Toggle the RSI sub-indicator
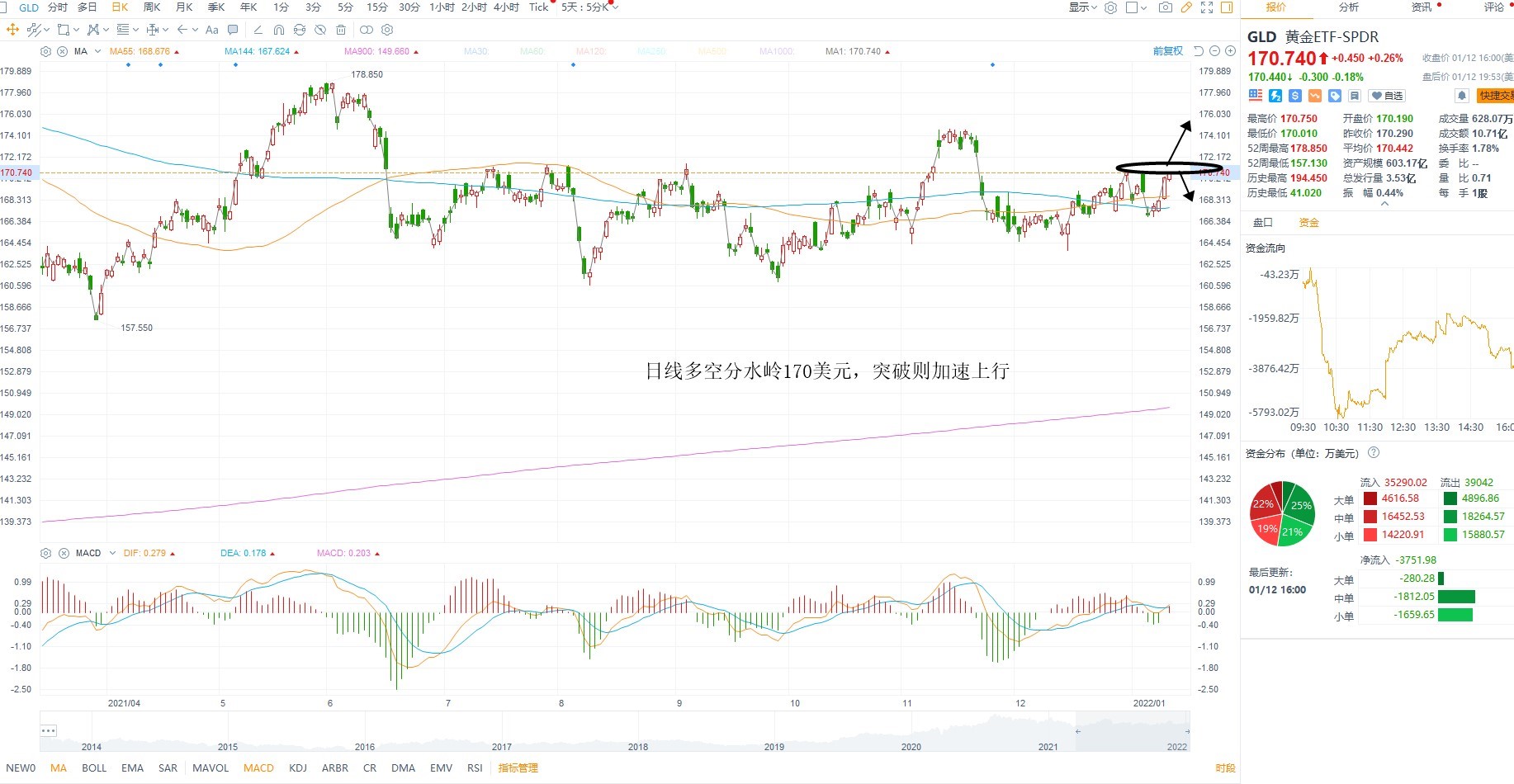 [x=475, y=767]
